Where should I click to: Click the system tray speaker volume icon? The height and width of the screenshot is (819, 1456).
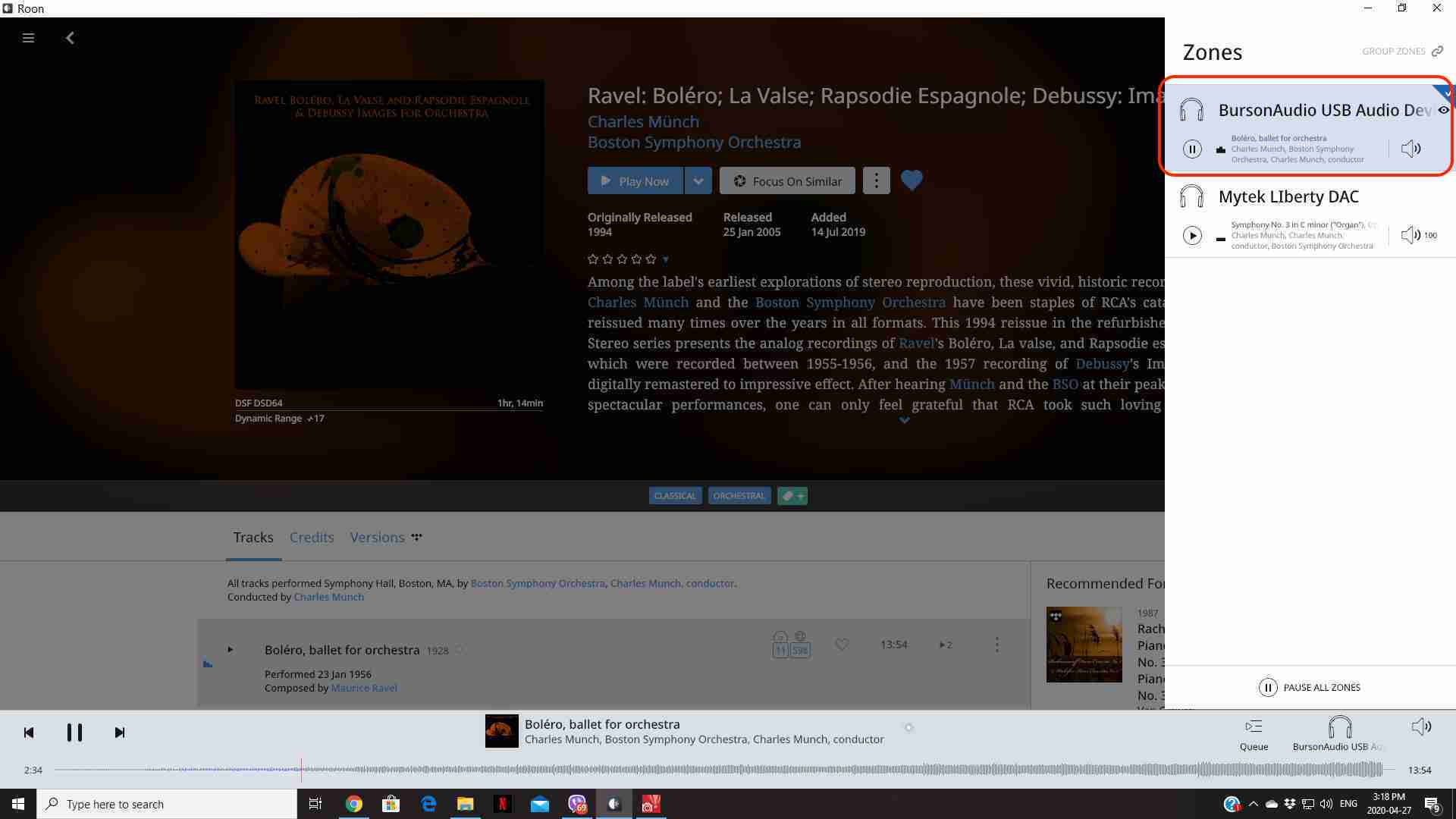(1326, 804)
